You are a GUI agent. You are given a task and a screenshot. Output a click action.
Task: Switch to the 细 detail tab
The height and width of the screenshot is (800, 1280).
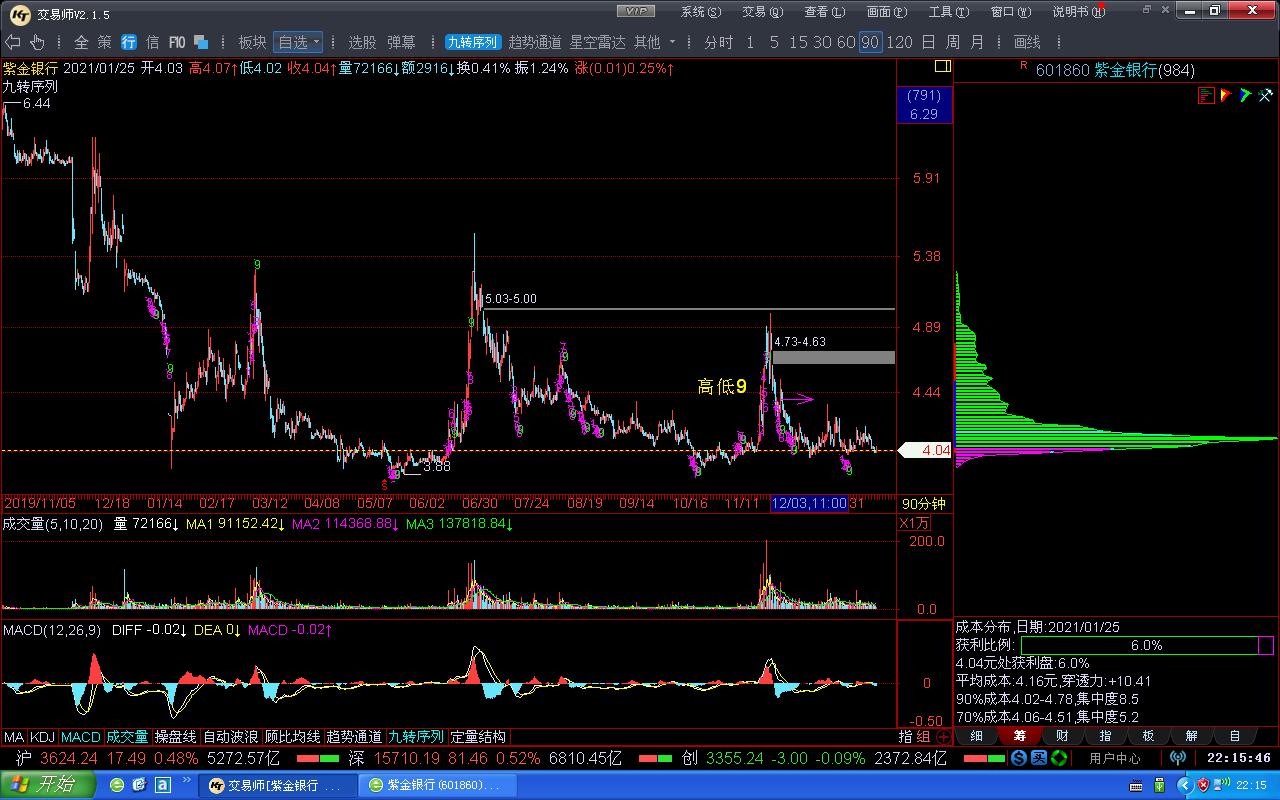pos(976,736)
